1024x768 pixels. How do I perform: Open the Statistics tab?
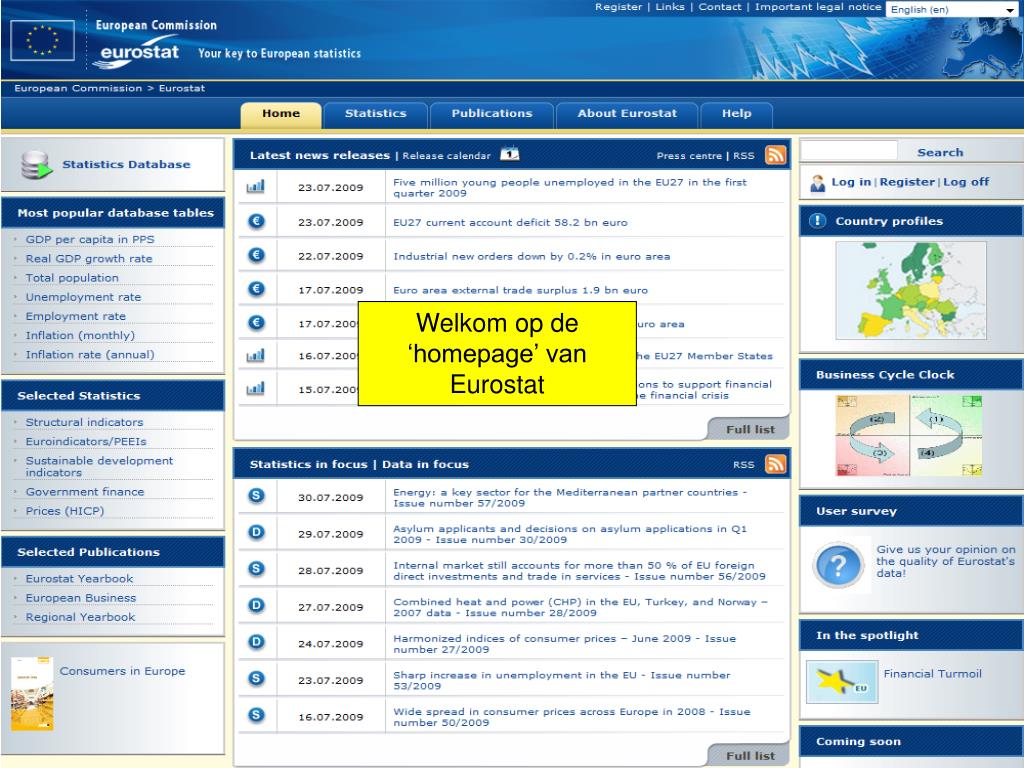(x=376, y=114)
